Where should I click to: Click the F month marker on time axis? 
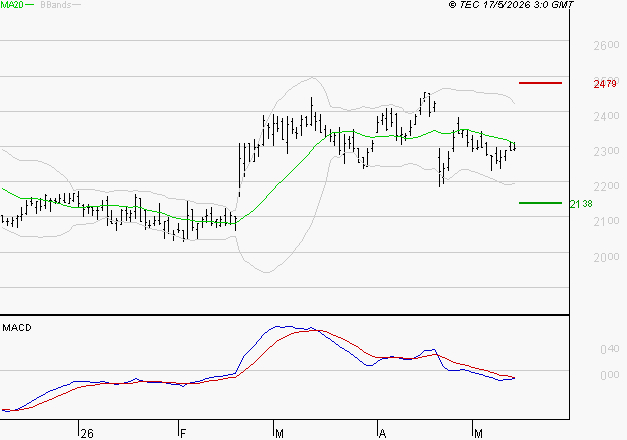coord(183,434)
